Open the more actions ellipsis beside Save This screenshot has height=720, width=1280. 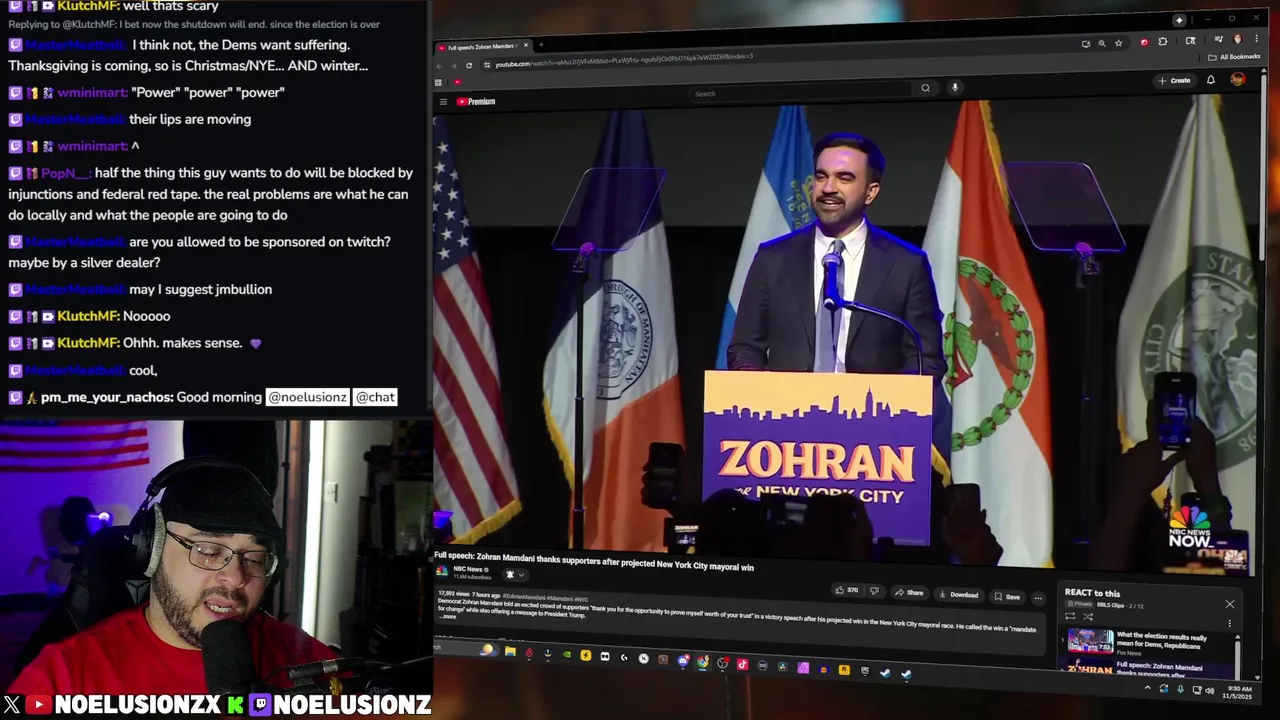click(x=1038, y=598)
